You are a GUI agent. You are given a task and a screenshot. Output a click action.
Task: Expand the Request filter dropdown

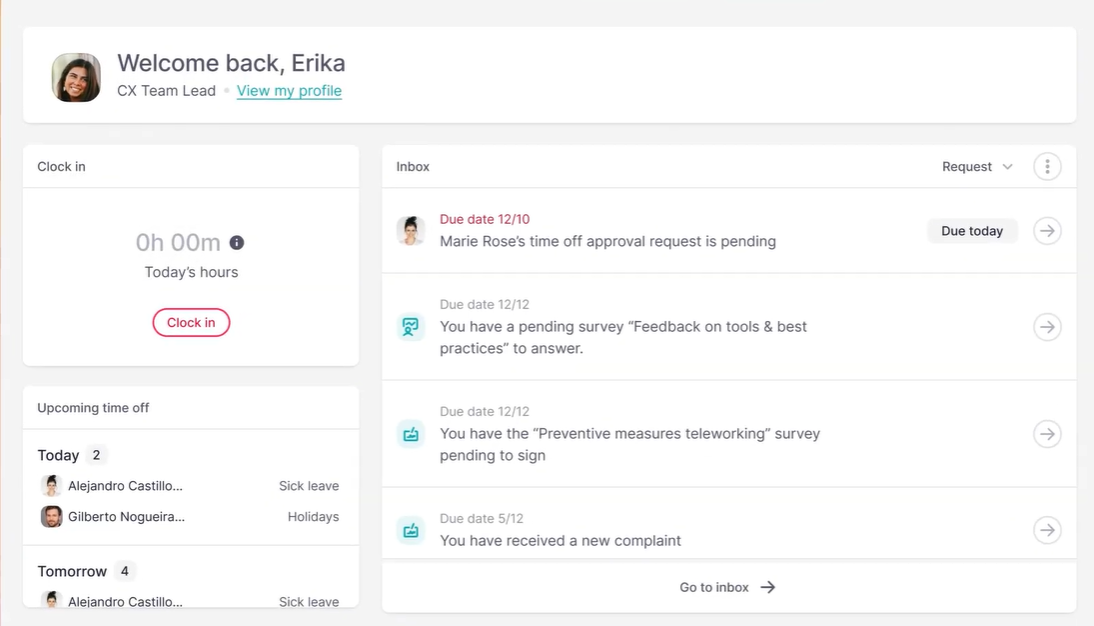pos(977,167)
